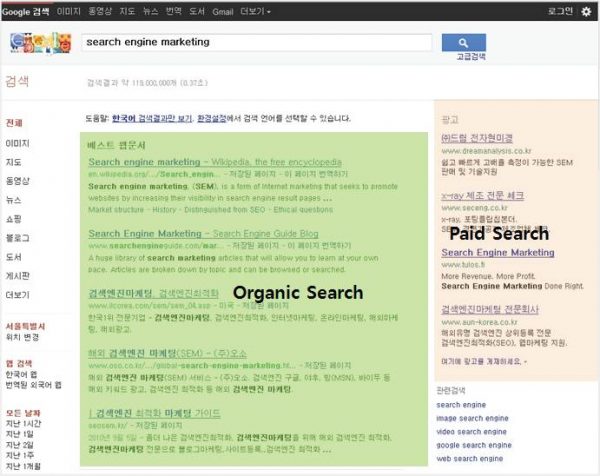Open 번역 in the top navigation bar
The width and height of the screenshot is (600, 476).
(174, 11)
